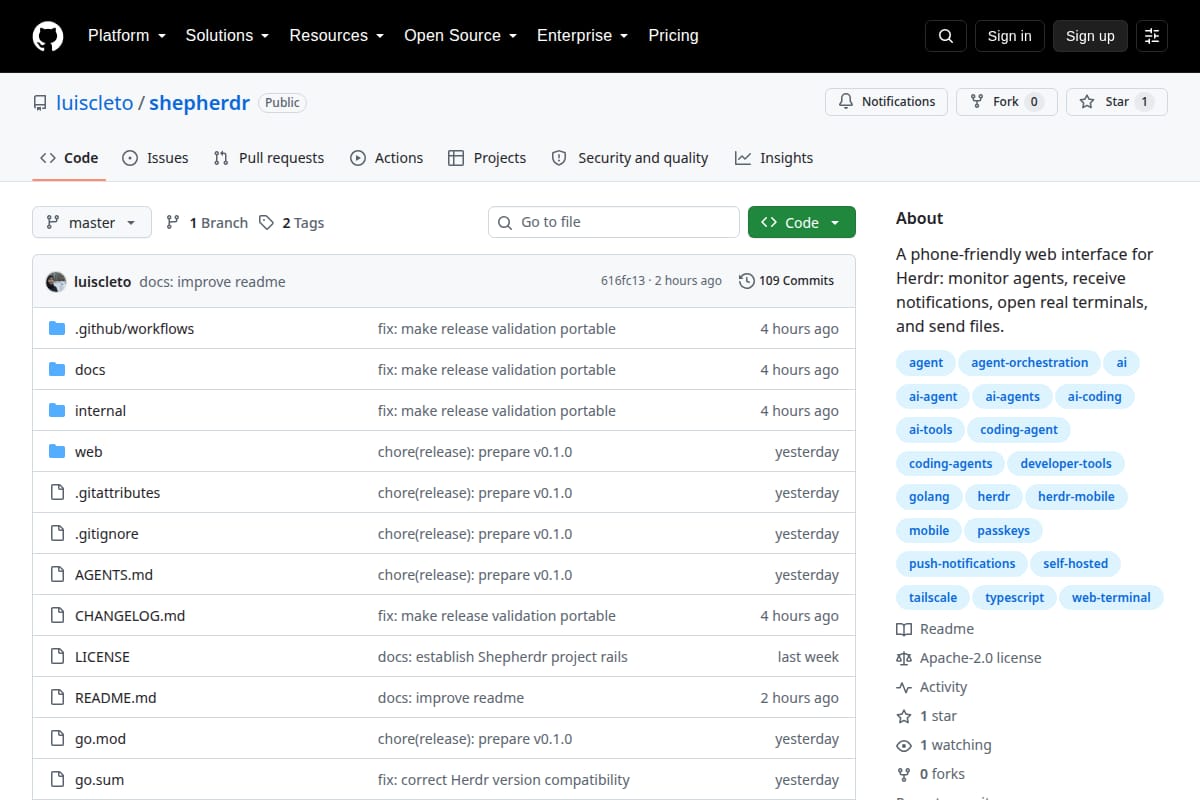1200x800 pixels.
Task: Open the luiscleto owner link
Action: [94, 103]
